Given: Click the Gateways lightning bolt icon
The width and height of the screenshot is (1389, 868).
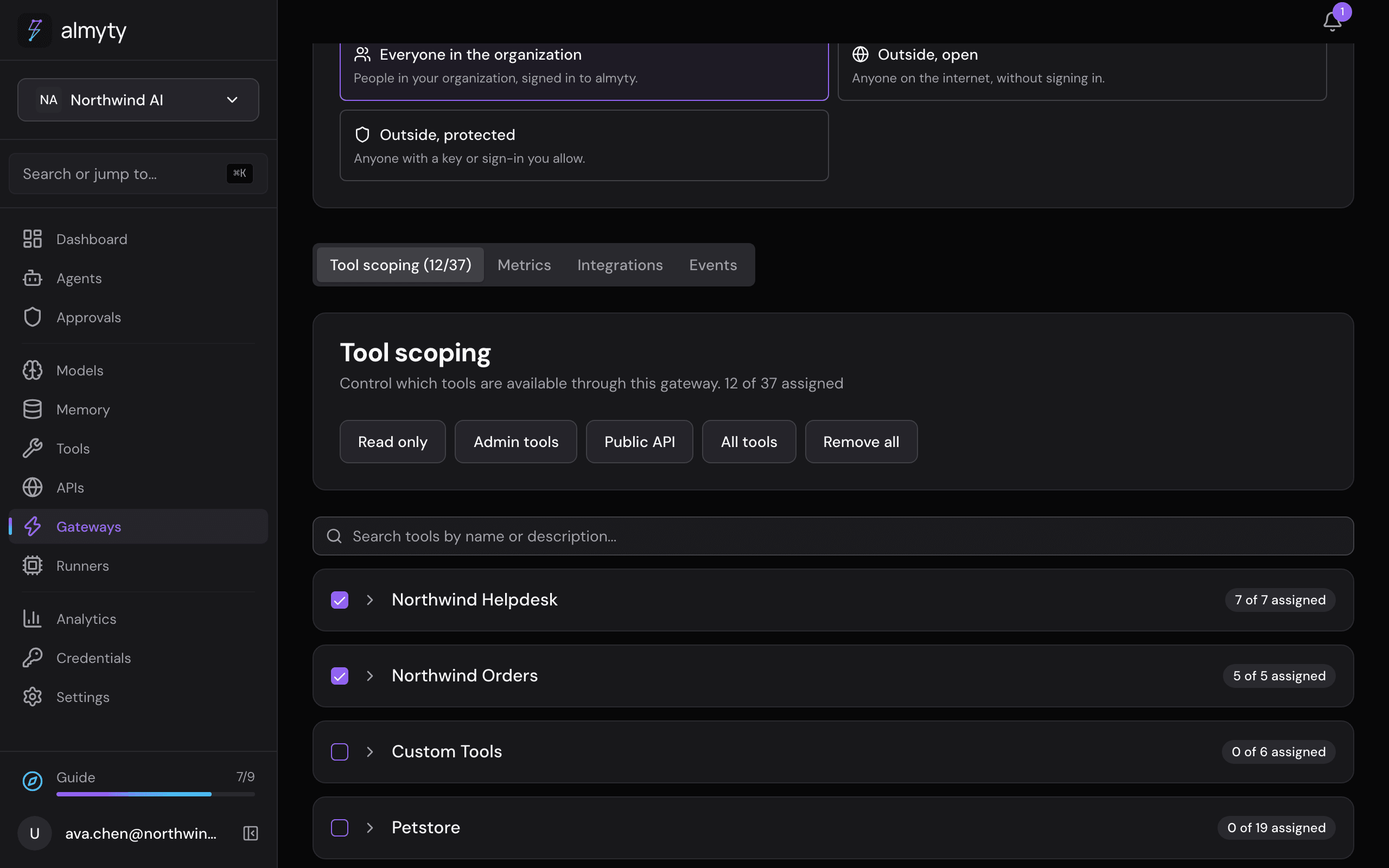Looking at the screenshot, I should [32, 526].
